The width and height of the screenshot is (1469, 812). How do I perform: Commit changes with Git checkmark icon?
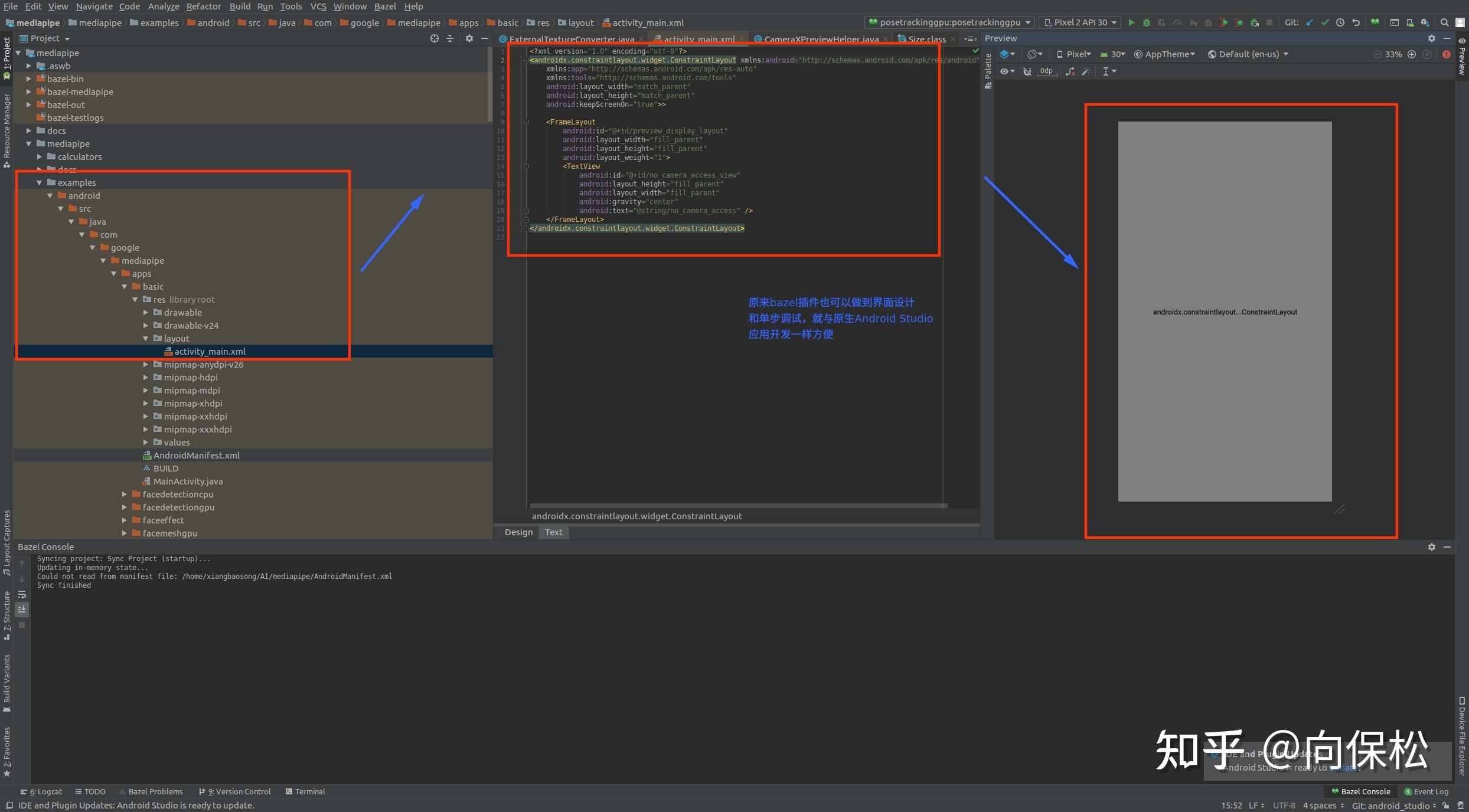tap(1325, 22)
